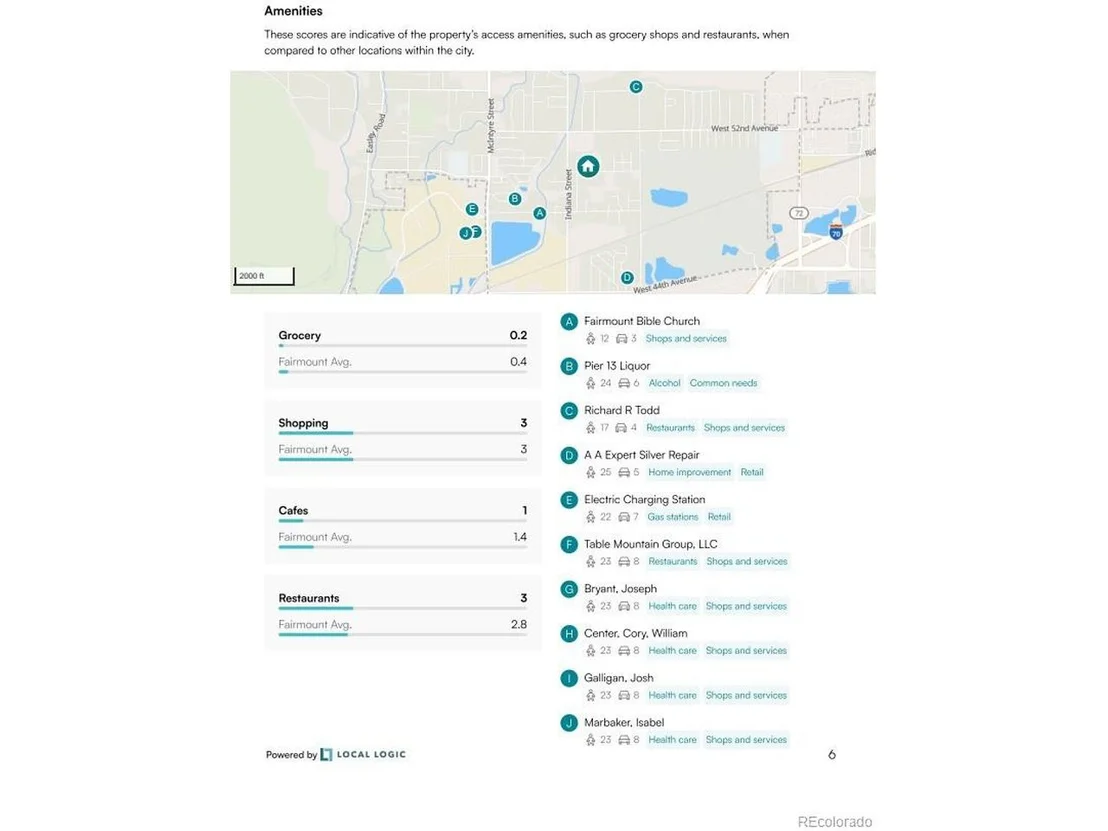Click the Shopping score bar
Viewport: 1108px width, 831px height.
tap(403, 433)
